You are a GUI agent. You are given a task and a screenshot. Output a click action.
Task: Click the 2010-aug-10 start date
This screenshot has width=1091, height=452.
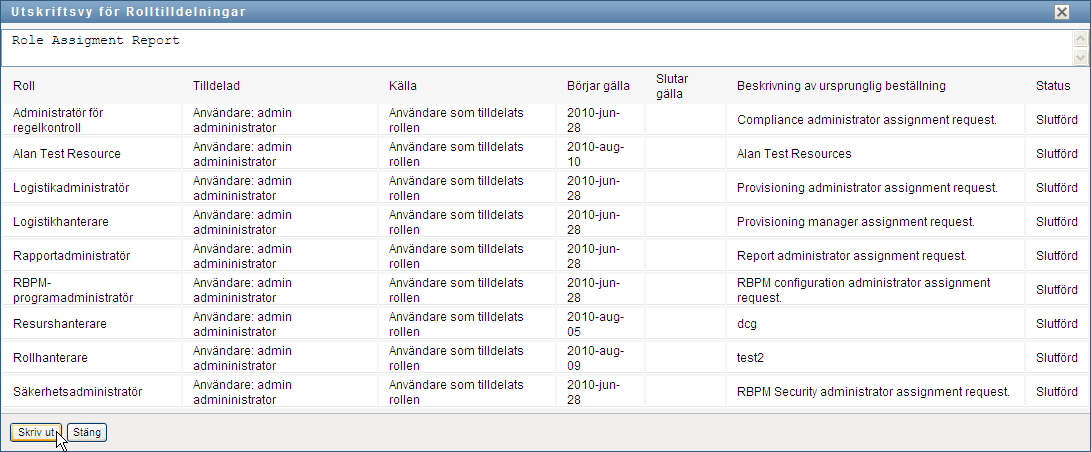[x=596, y=154]
